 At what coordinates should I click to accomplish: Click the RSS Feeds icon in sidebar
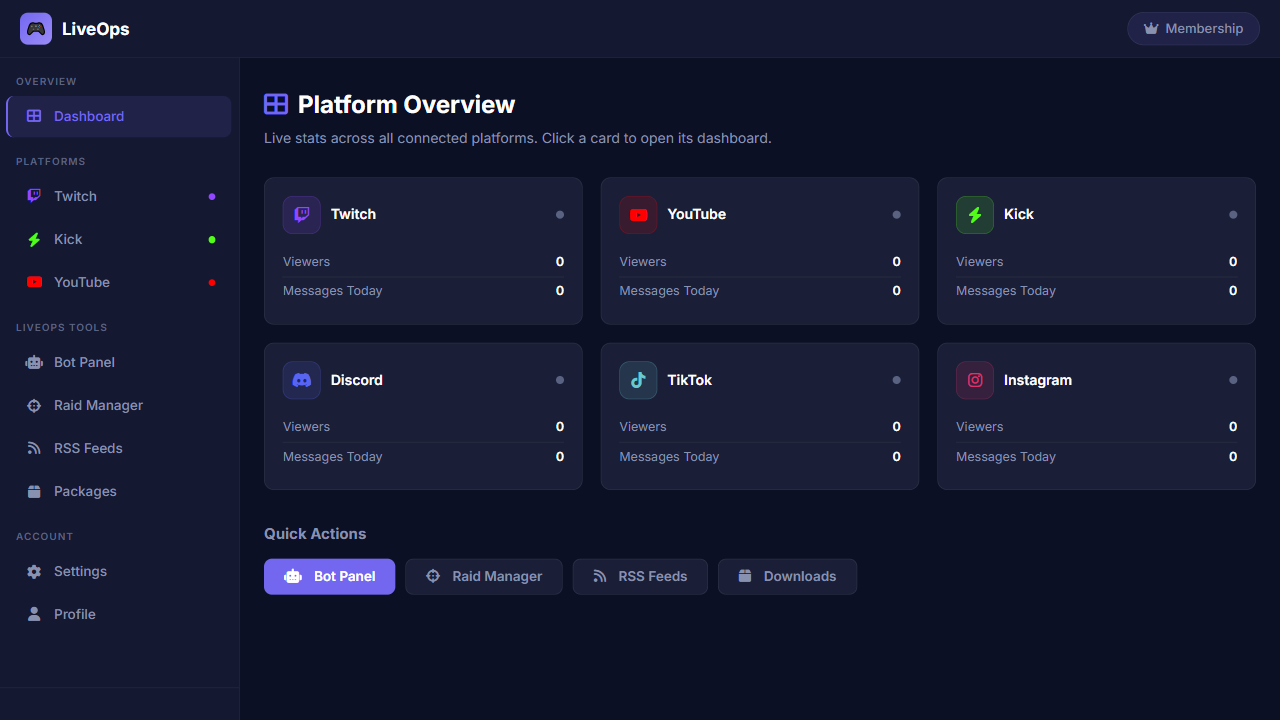coord(34,448)
